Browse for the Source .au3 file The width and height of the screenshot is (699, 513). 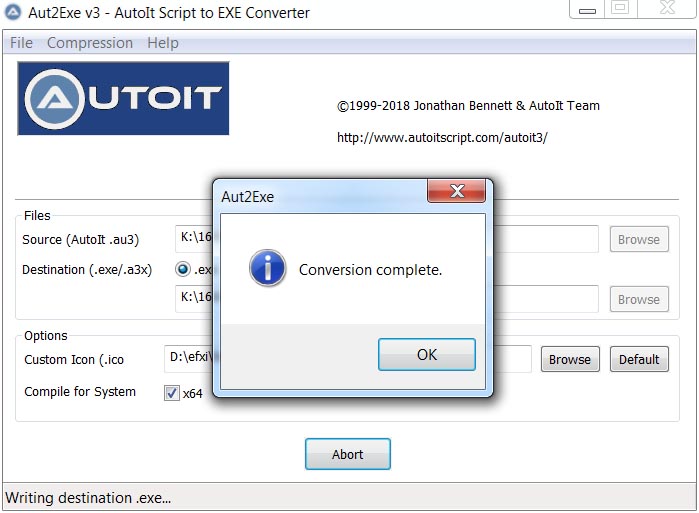639,239
